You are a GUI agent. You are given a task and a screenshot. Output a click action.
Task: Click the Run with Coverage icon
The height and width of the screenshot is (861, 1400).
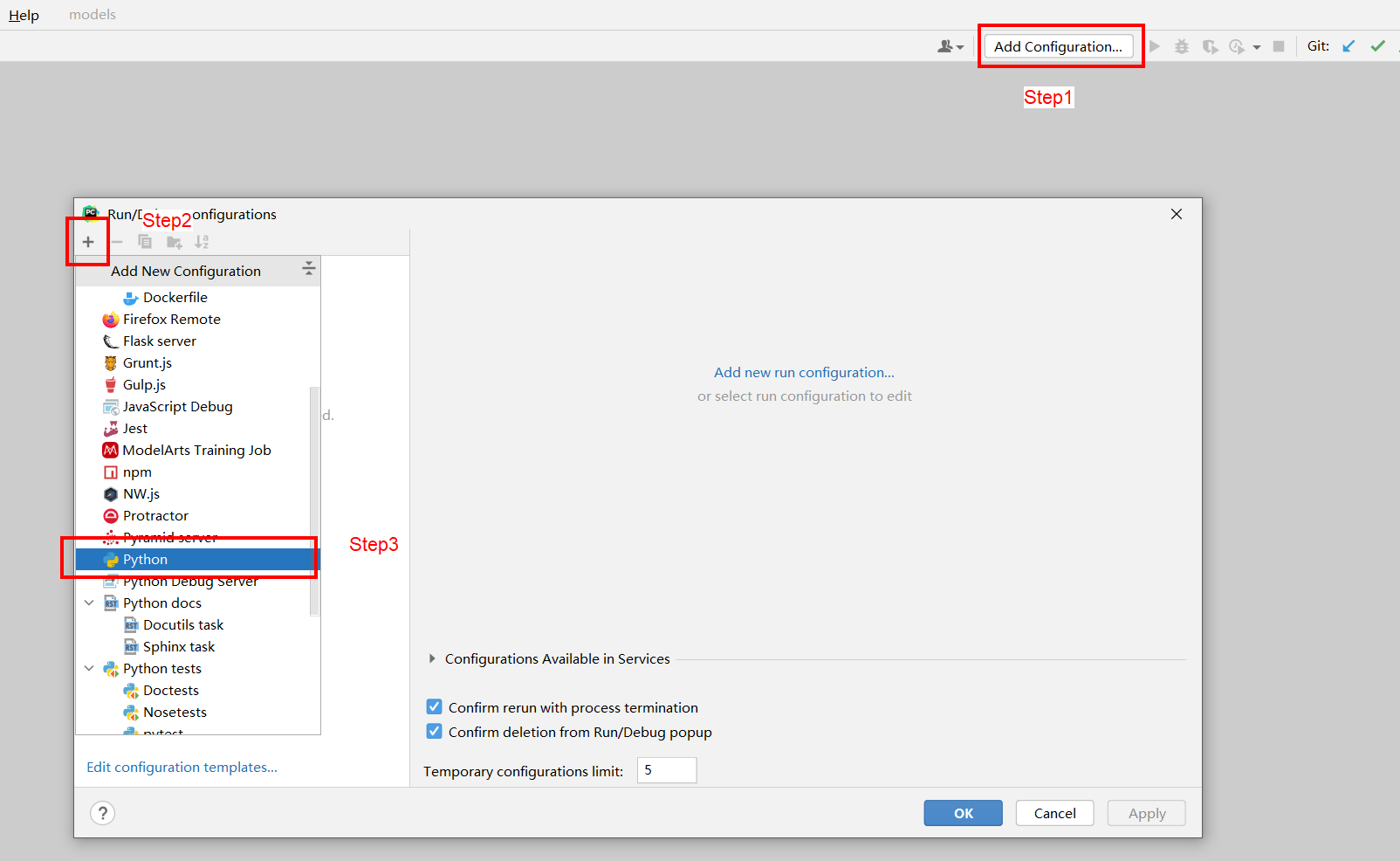coord(1210,46)
